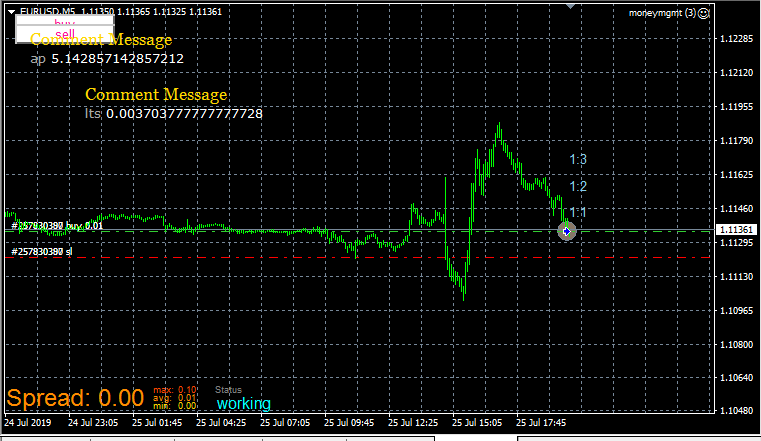Toggle one-click trading arrow beside EURUSD,M5
Screen dimensions: 761x441
11,12
